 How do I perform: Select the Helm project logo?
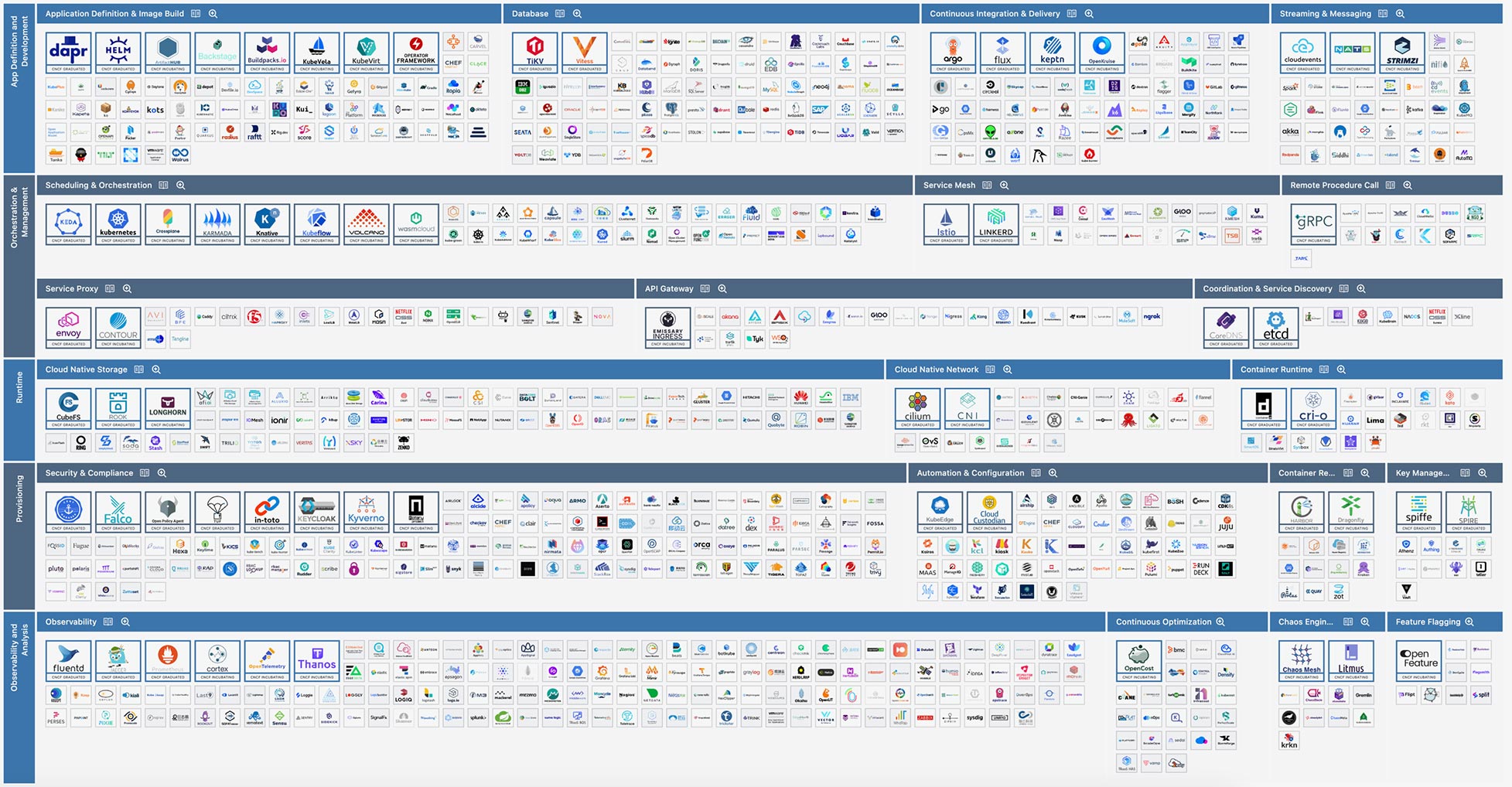(118, 53)
